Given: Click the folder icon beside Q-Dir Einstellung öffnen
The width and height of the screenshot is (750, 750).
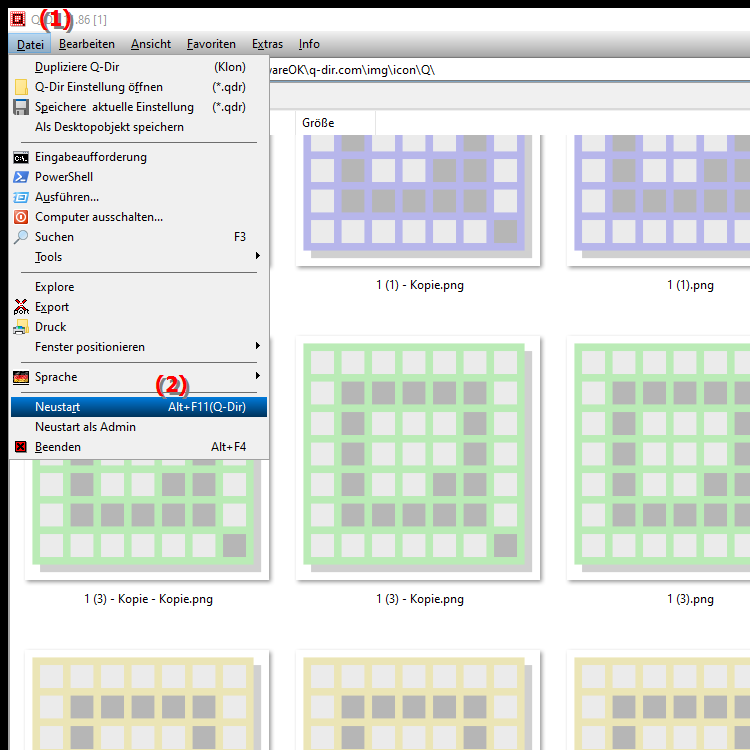Looking at the screenshot, I should point(21,87).
